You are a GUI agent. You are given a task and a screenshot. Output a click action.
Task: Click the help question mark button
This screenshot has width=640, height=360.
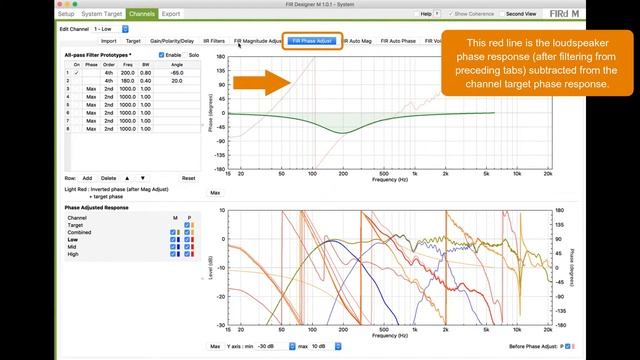(x=437, y=14)
